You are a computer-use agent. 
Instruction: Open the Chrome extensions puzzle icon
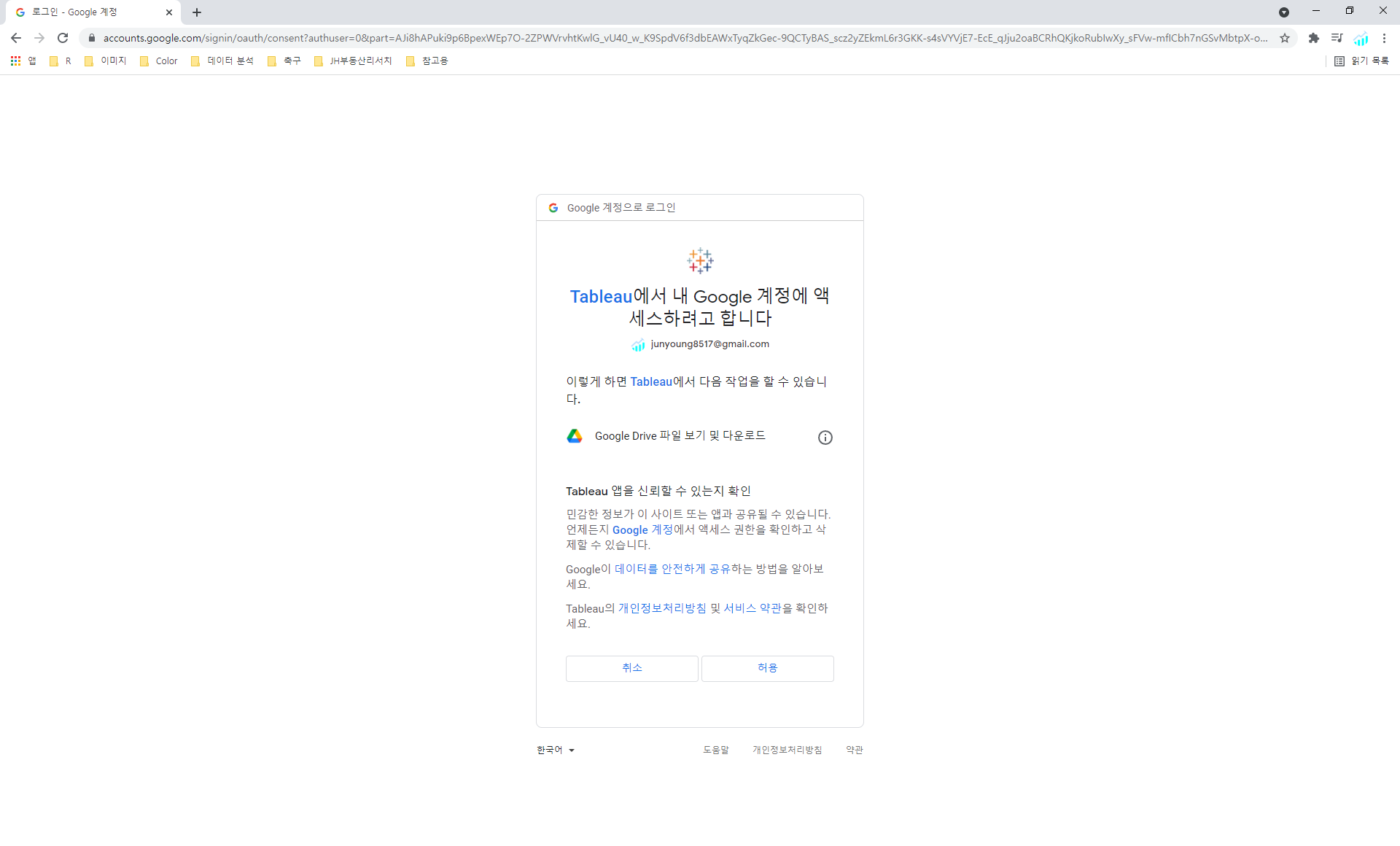pos(1313,38)
